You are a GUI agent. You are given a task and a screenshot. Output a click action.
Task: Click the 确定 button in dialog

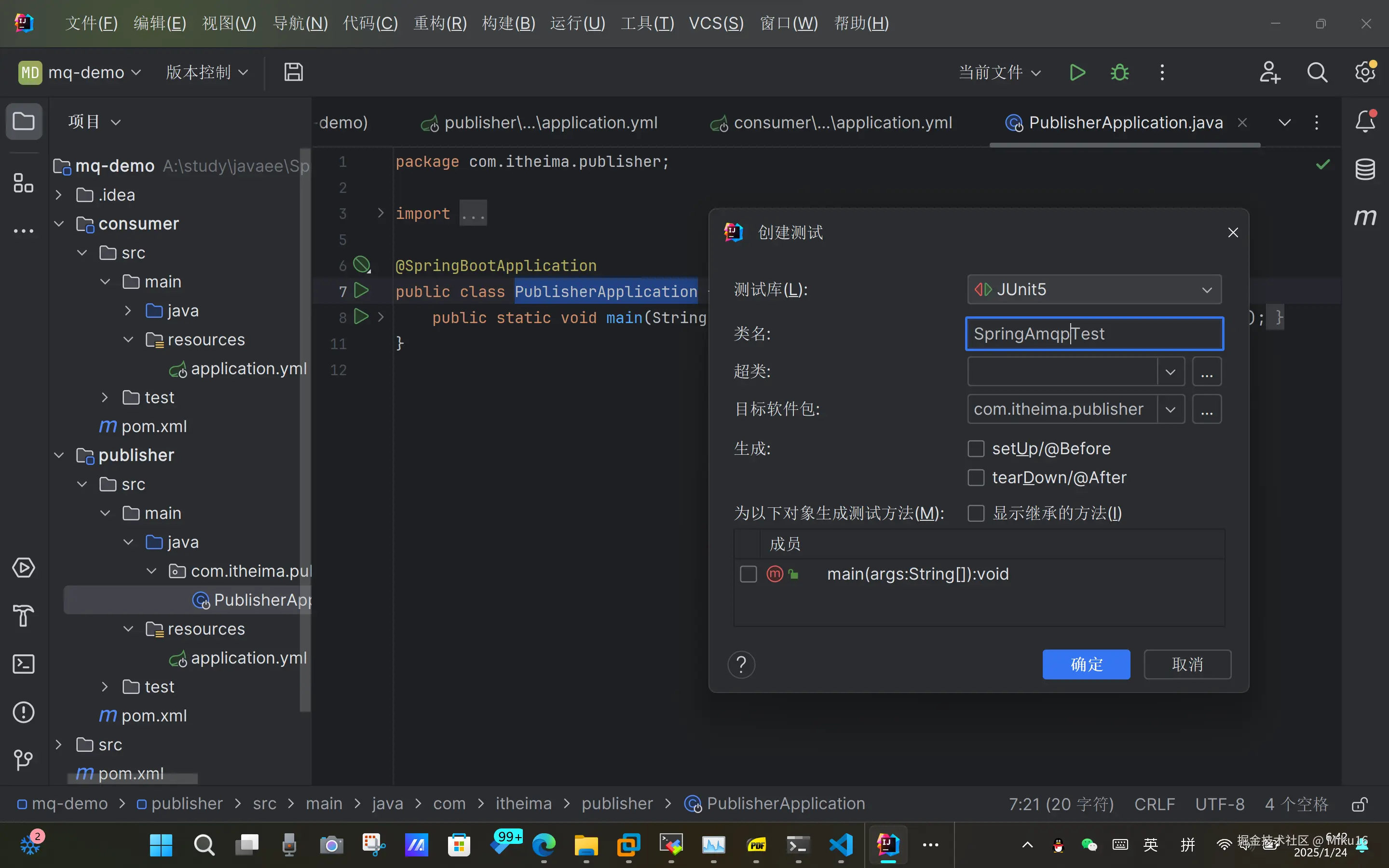click(x=1086, y=664)
